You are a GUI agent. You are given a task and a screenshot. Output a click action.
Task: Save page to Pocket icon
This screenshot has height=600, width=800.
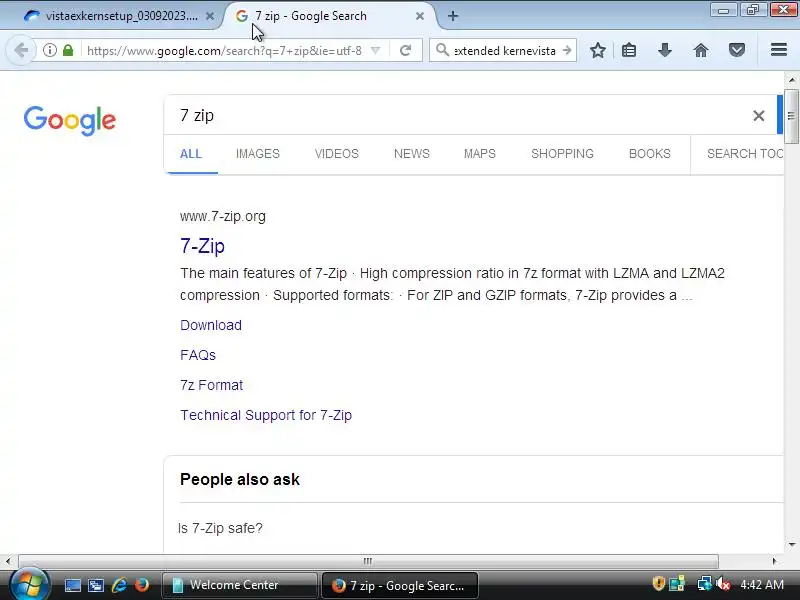(736, 50)
